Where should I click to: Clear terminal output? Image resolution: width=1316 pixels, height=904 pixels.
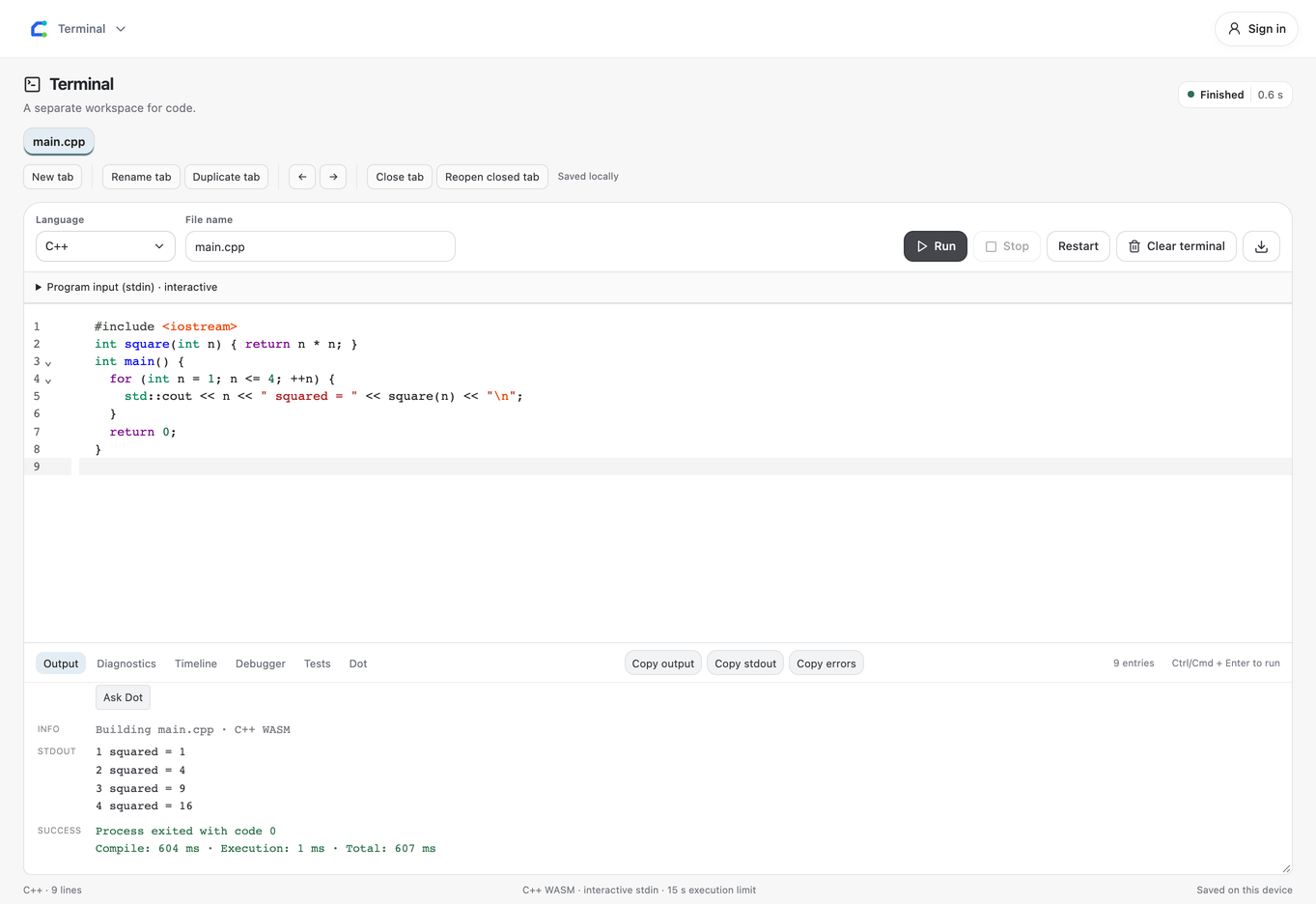(1176, 246)
